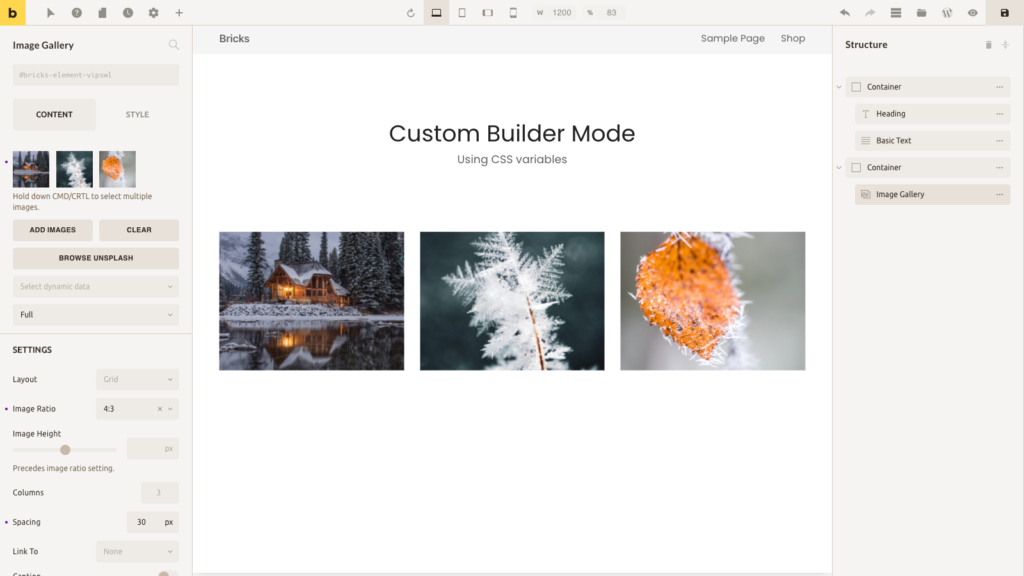The width and height of the screenshot is (1024, 576).
Task: Collapse the second Container in Structure
Action: (839, 168)
